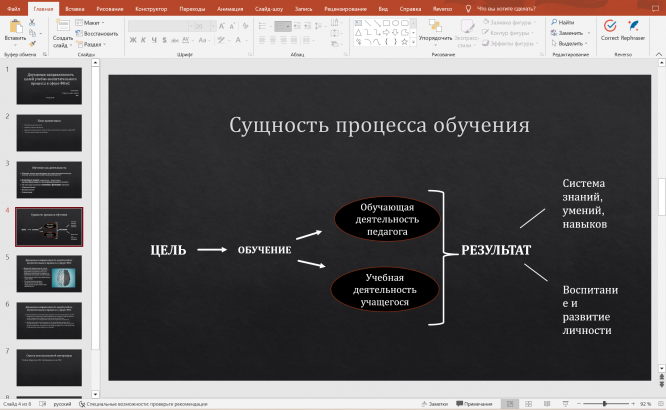Viewport: 666px width, 410px height.
Task: Collapse the ribbon with the chevron
Action: [x=659, y=54]
